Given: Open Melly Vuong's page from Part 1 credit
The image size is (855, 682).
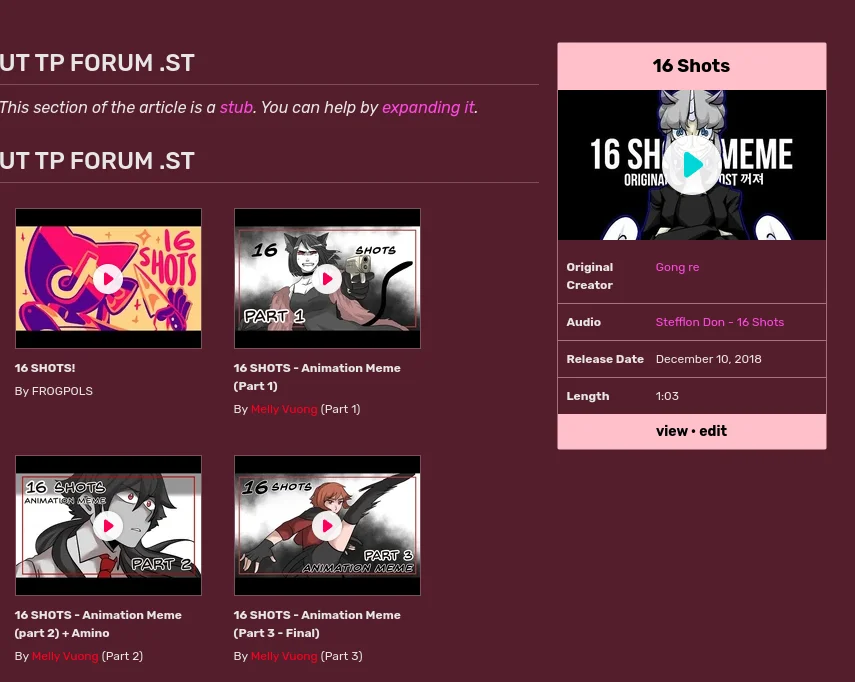Looking at the screenshot, I should point(284,409).
